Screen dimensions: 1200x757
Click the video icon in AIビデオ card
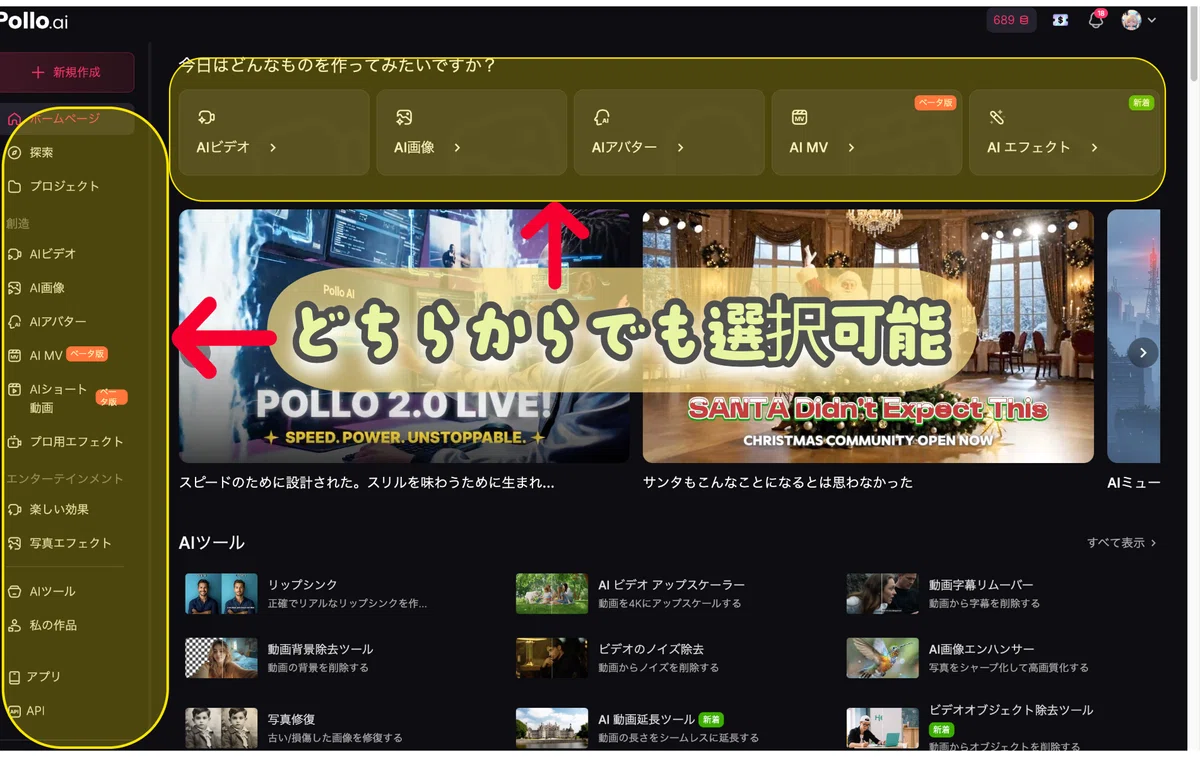(x=206, y=117)
